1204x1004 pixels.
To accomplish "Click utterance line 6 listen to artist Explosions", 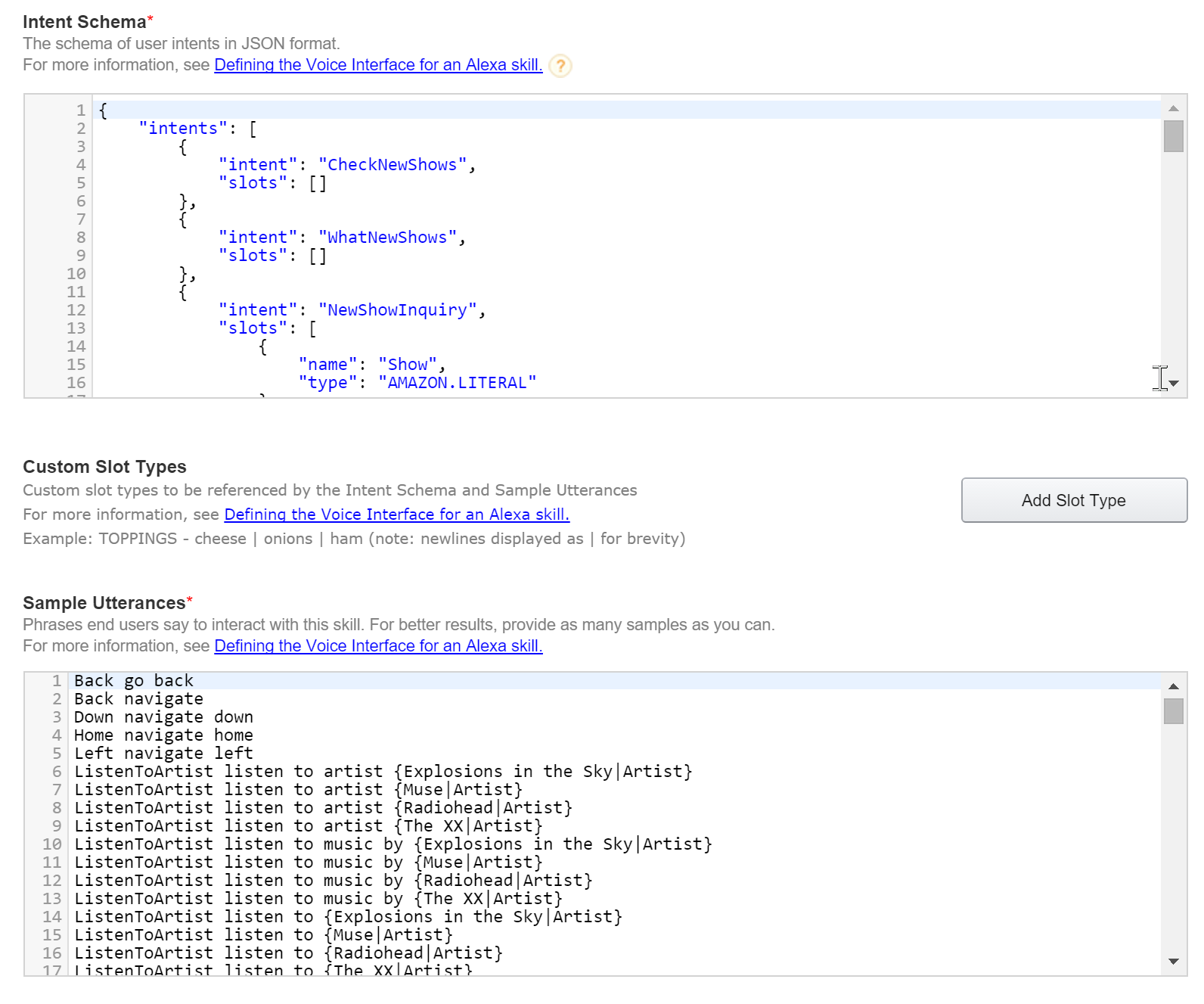I will [x=383, y=772].
